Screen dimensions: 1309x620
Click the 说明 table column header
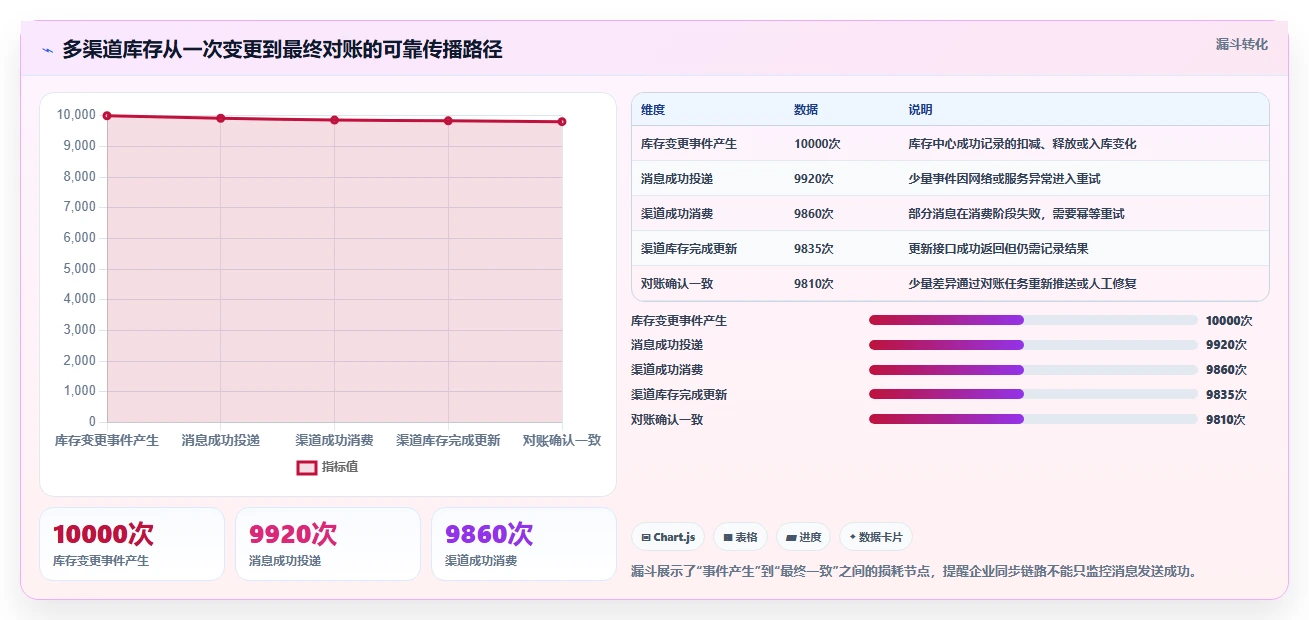click(920, 110)
